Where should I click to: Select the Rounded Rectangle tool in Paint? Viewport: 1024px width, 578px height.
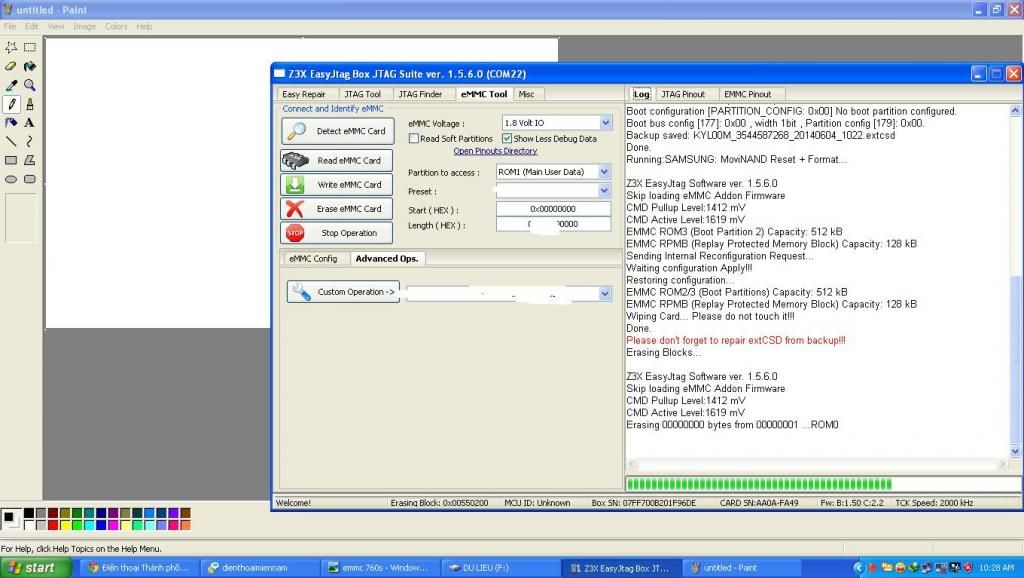pos(30,179)
